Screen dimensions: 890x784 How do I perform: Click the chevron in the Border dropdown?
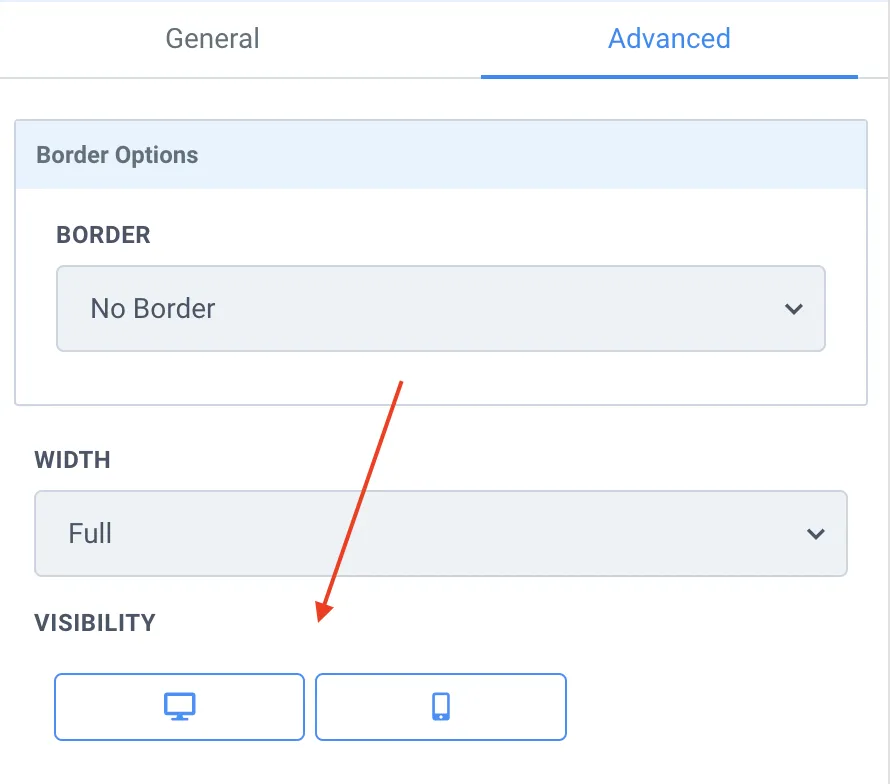[794, 309]
